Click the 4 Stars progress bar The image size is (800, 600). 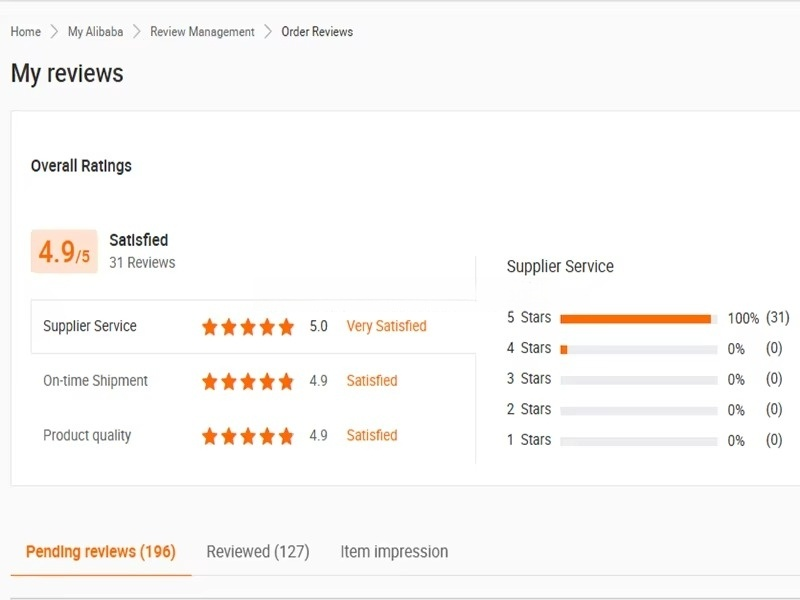tap(638, 349)
